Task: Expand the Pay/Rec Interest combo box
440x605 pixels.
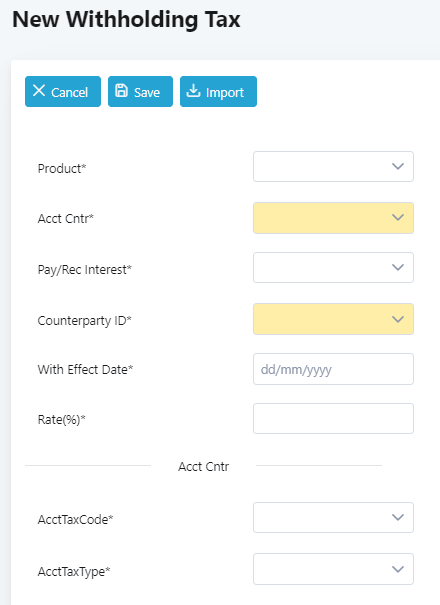Action: click(x=333, y=267)
